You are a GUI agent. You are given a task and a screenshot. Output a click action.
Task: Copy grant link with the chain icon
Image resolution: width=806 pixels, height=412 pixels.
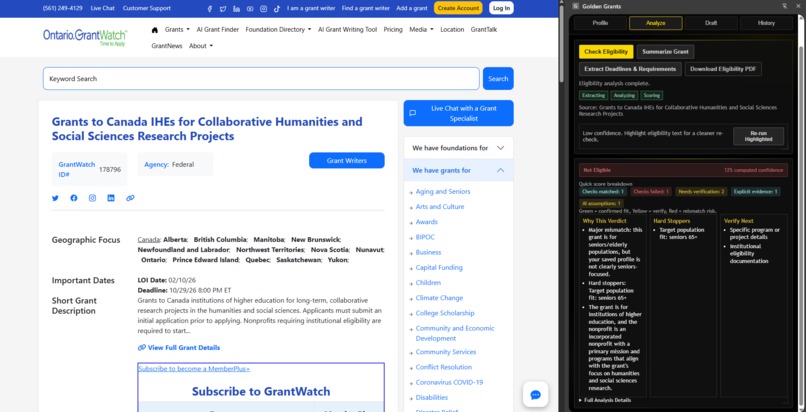130,198
